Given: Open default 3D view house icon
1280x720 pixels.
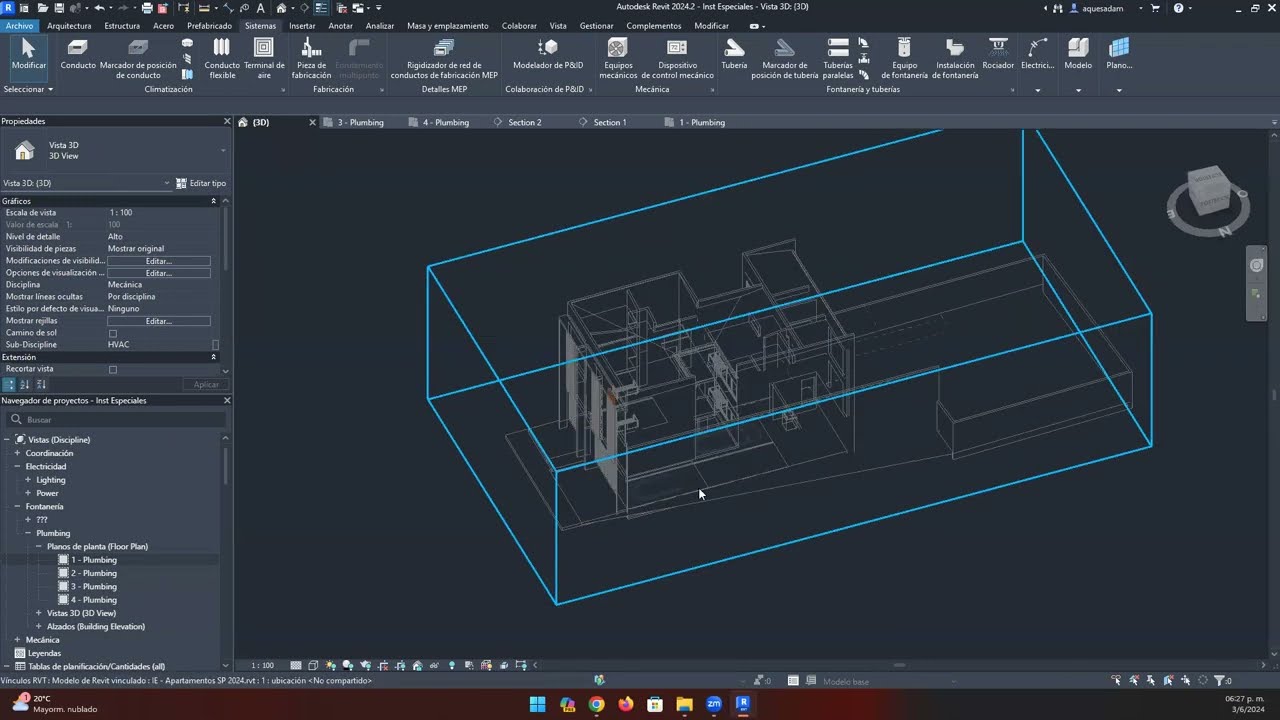Looking at the screenshot, I should coord(282,8).
